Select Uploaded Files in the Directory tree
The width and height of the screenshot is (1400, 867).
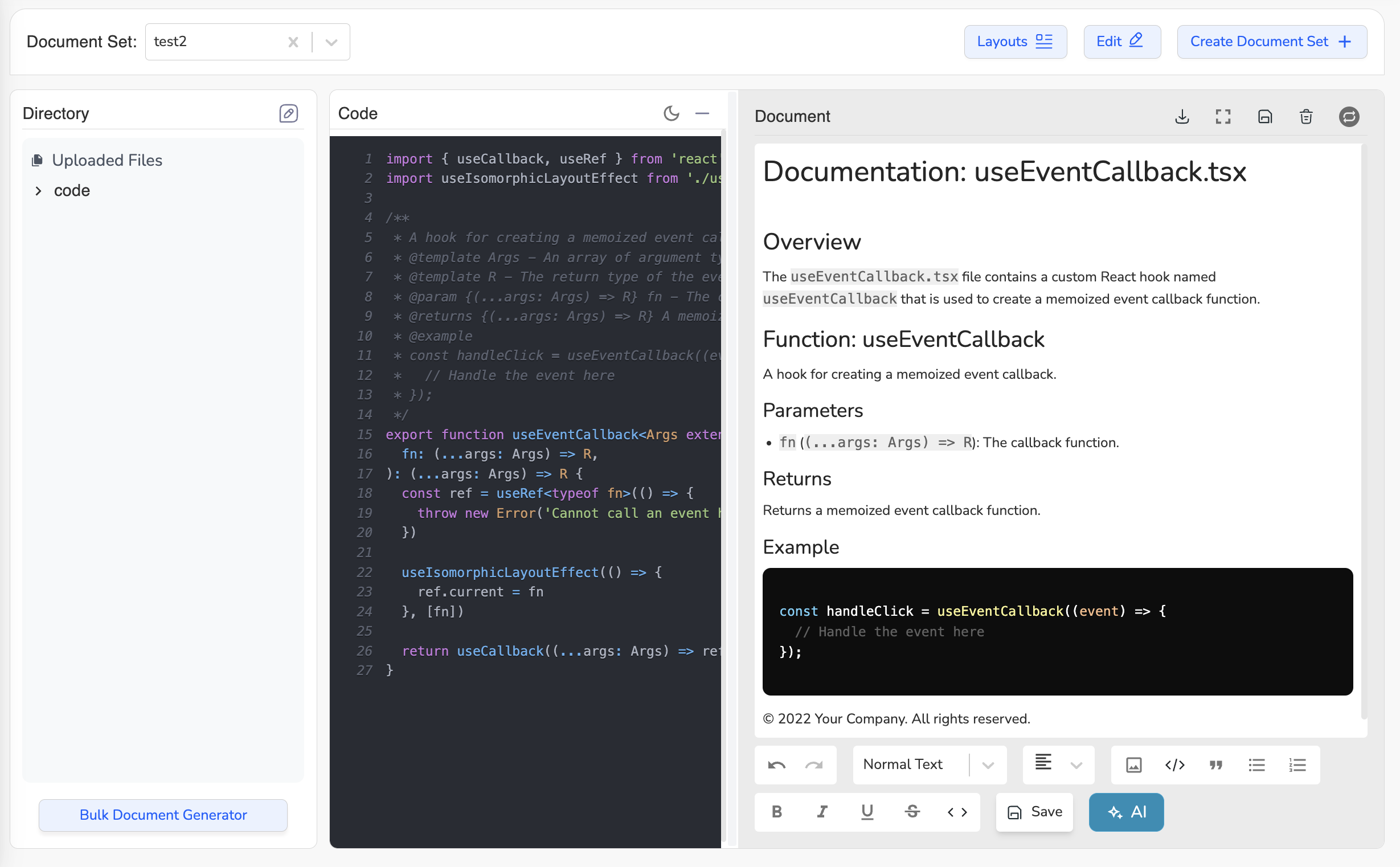click(x=107, y=160)
